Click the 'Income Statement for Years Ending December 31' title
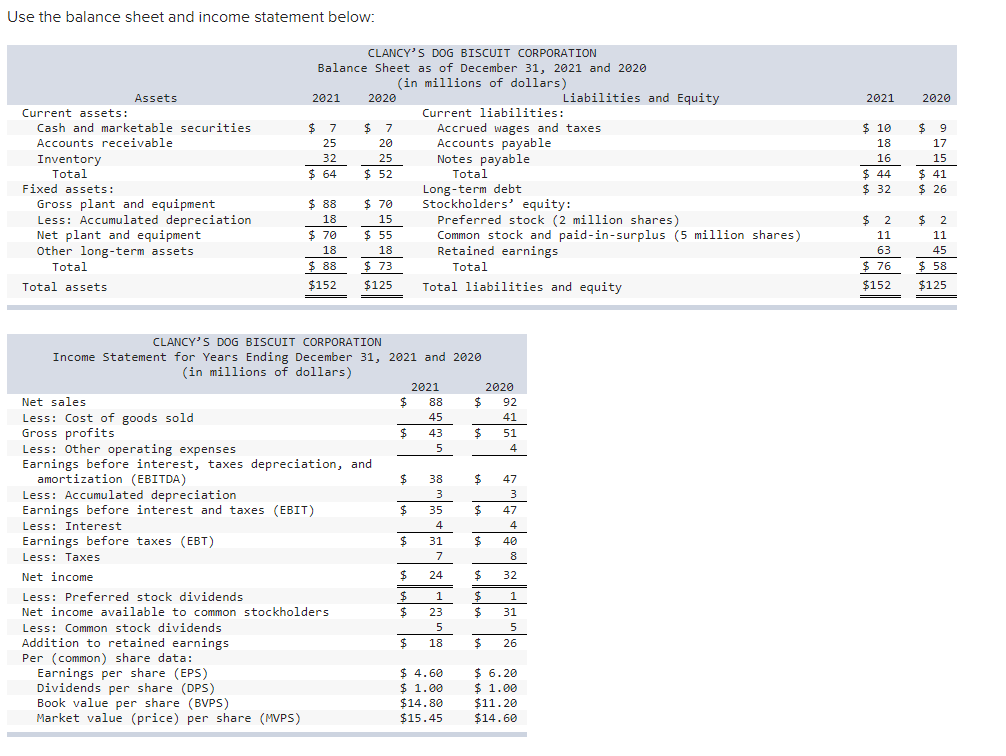The height and width of the screenshot is (756, 1006). [267, 357]
